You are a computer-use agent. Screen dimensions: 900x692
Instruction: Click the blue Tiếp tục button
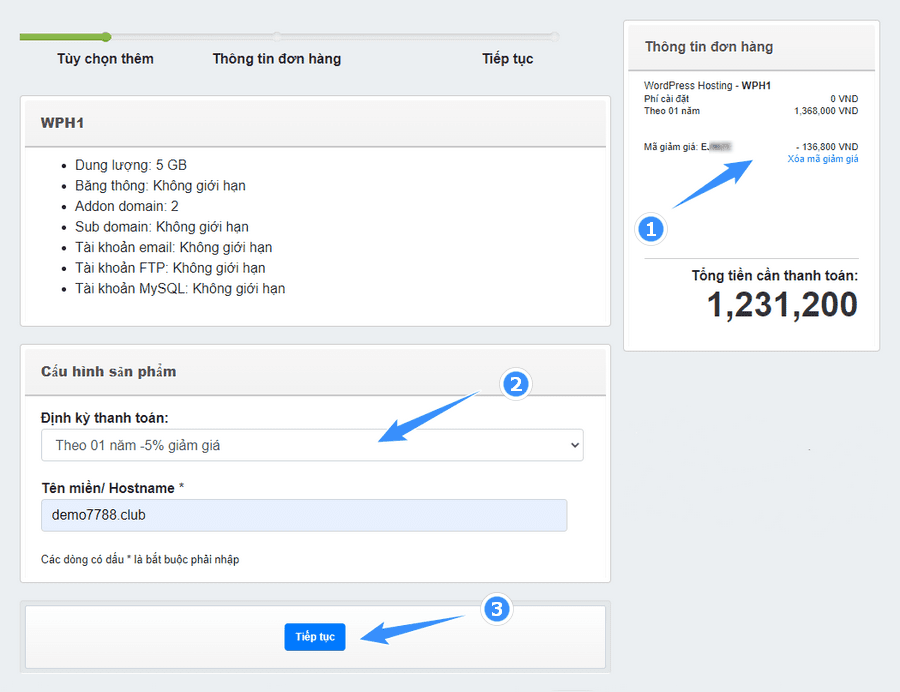click(x=315, y=636)
